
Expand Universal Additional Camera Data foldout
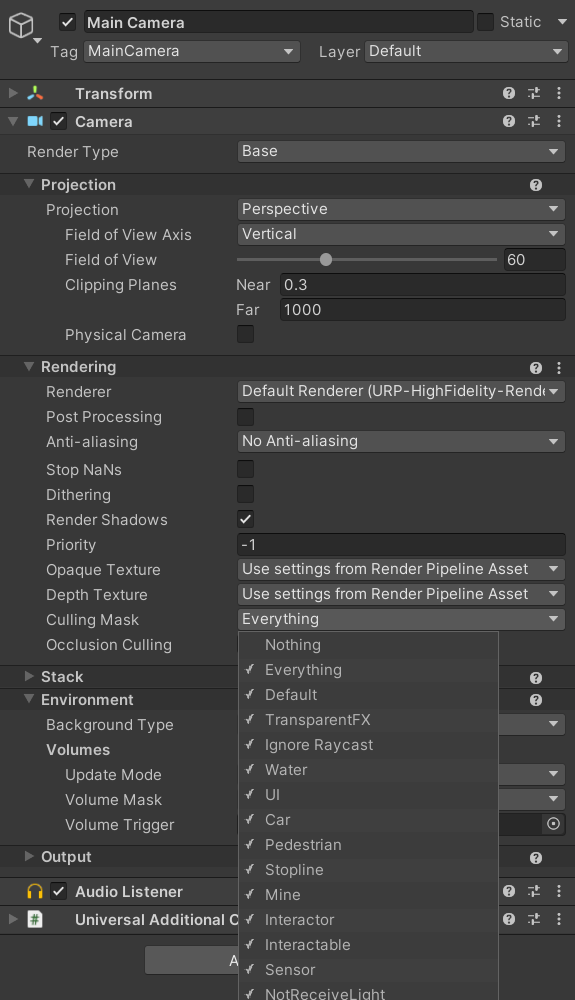coord(13,919)
